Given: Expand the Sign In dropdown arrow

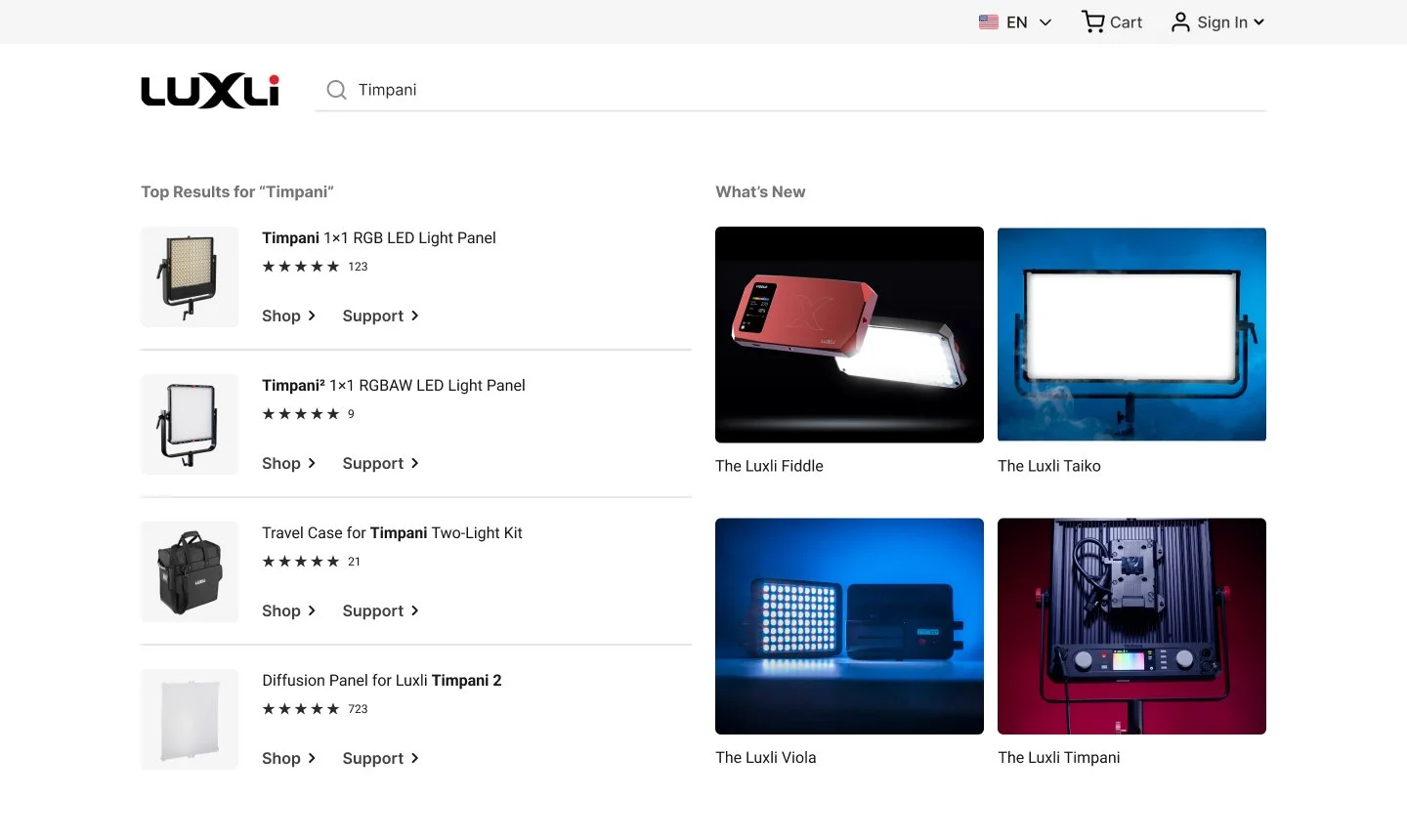Looking at the screenshot, I should coord(1259,22).
